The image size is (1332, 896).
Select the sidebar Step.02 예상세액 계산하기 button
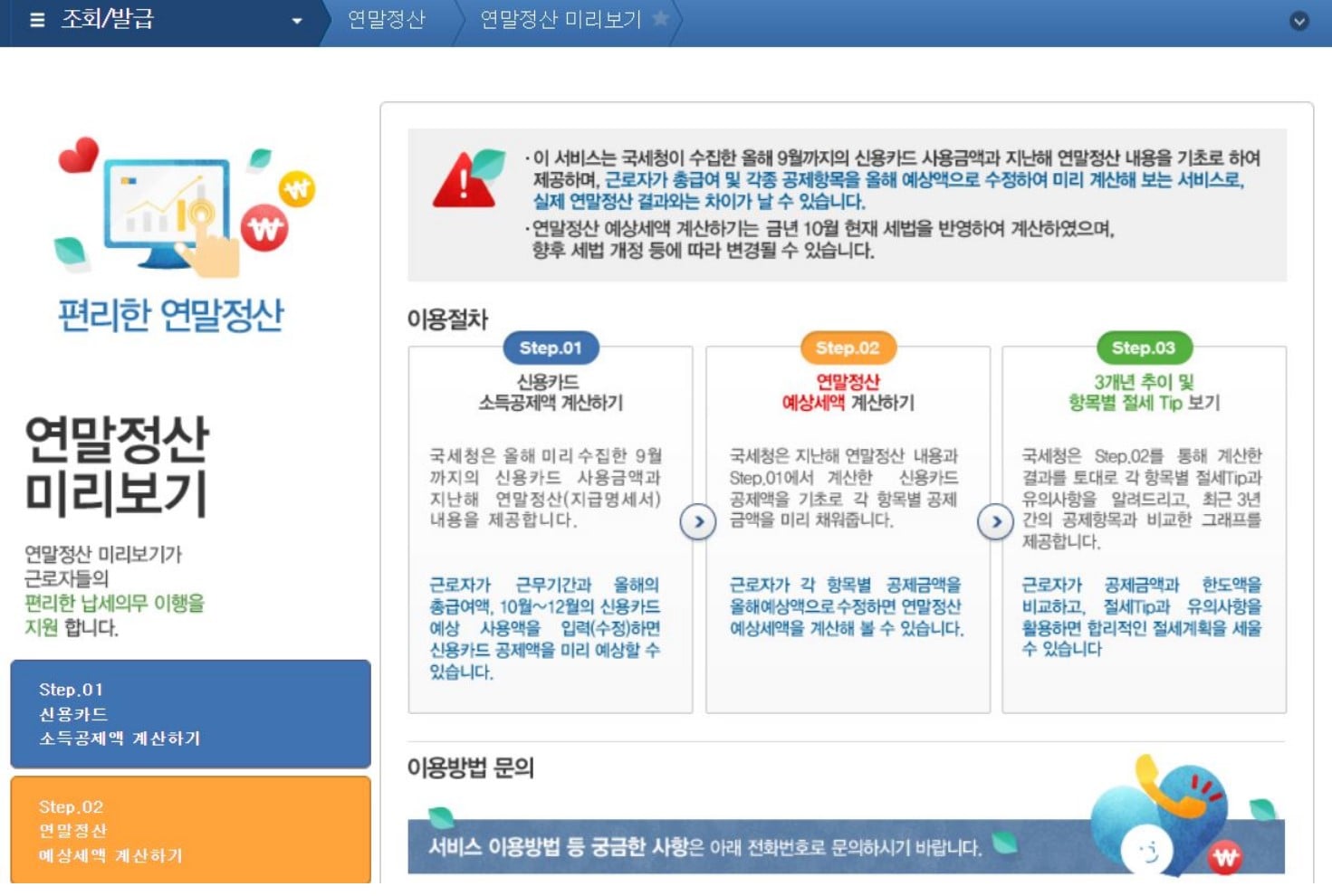tap(189, 830)
